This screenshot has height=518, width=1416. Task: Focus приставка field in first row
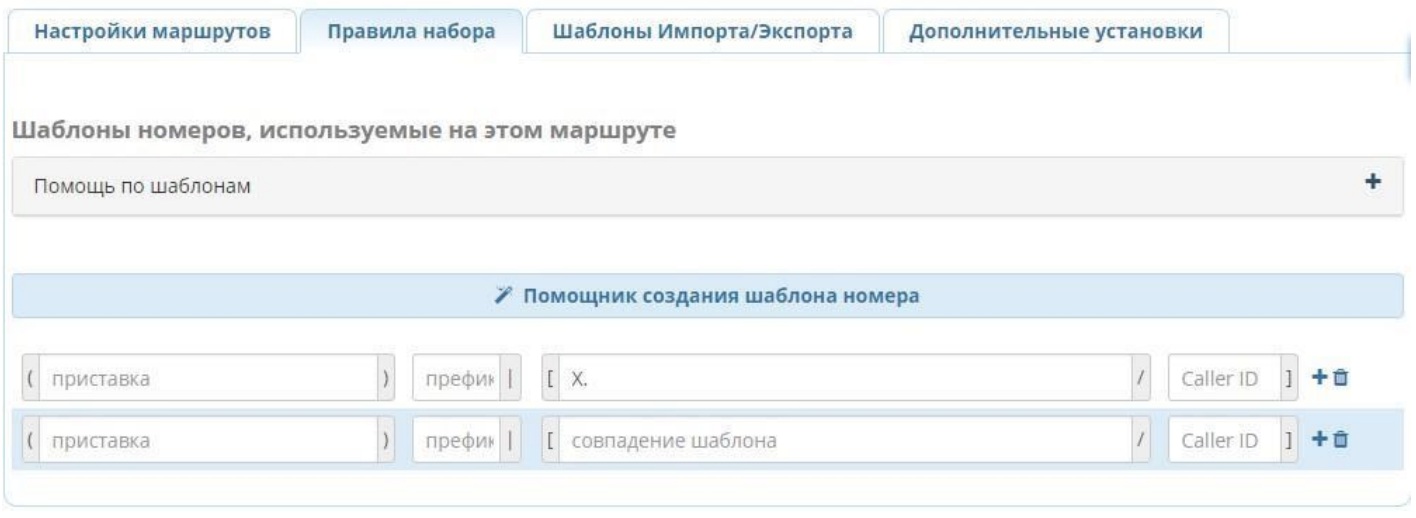coord(208,380)
